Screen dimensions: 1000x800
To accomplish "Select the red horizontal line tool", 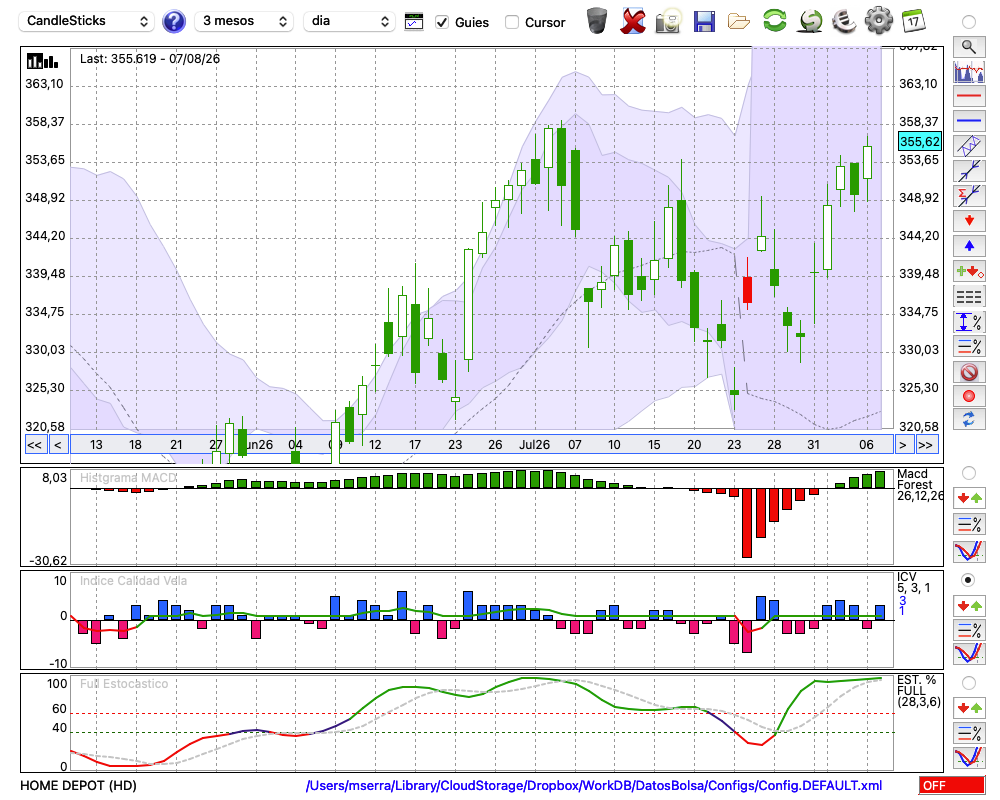I will (969, 96).
